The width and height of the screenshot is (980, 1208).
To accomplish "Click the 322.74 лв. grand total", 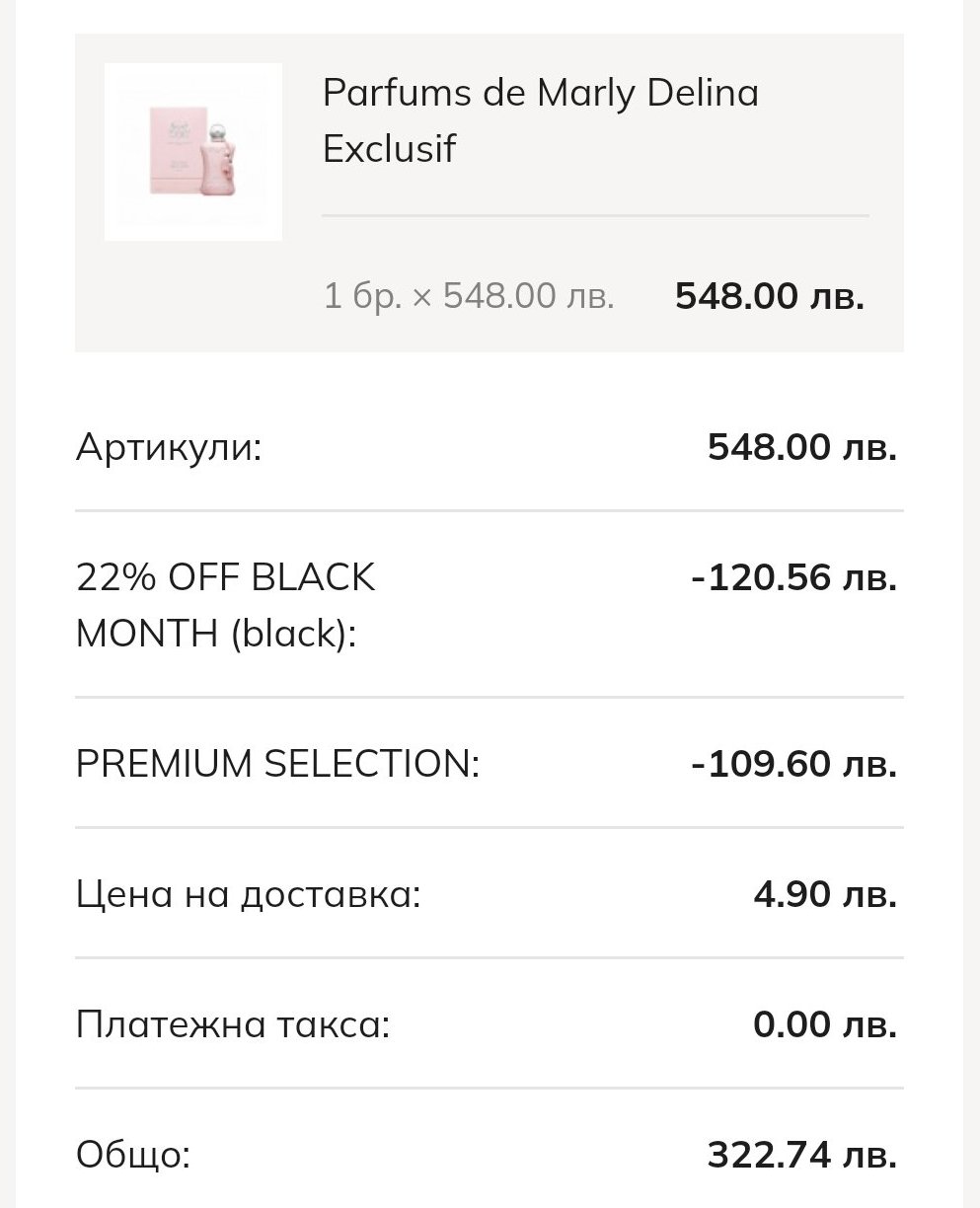I will tap(801, 1154).
